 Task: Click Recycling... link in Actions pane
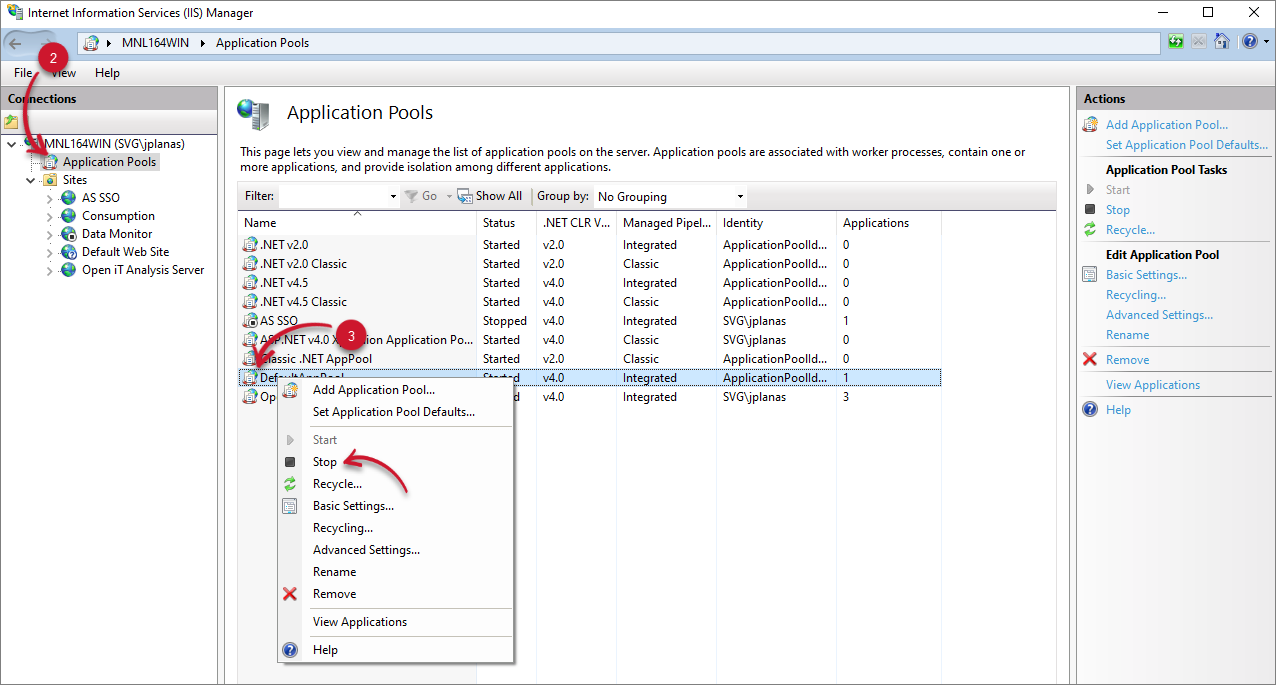[1136, 295]
